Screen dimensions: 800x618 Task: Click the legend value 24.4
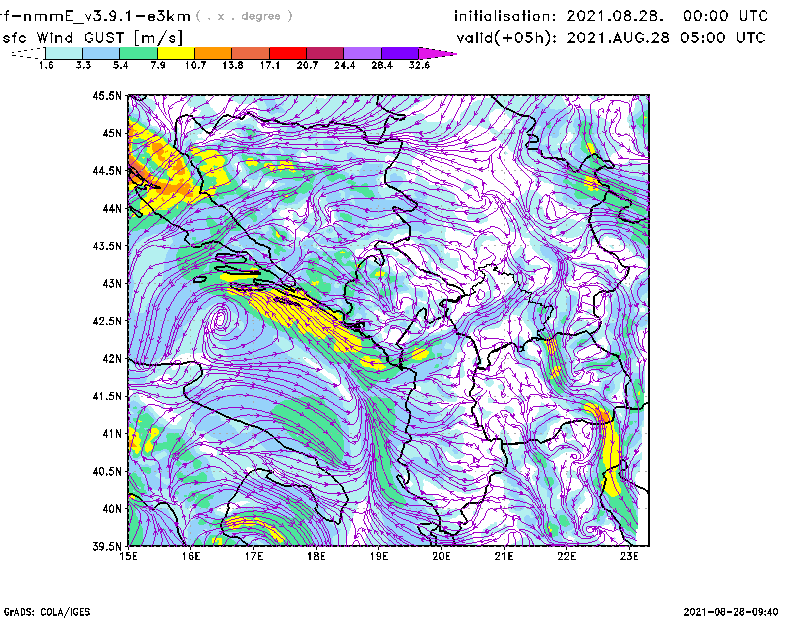point(344,65)
